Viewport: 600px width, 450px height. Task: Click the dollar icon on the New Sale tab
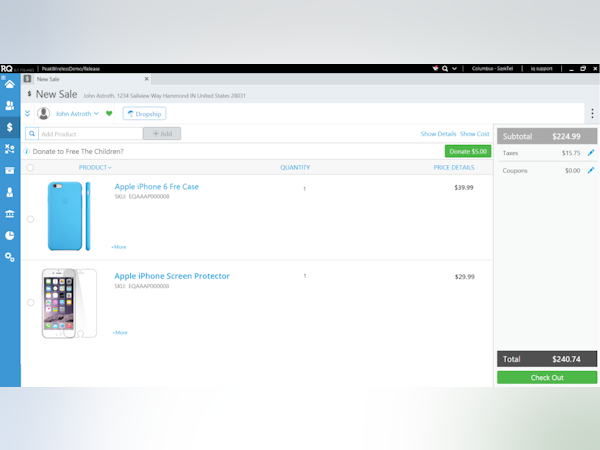pos(27,79)
